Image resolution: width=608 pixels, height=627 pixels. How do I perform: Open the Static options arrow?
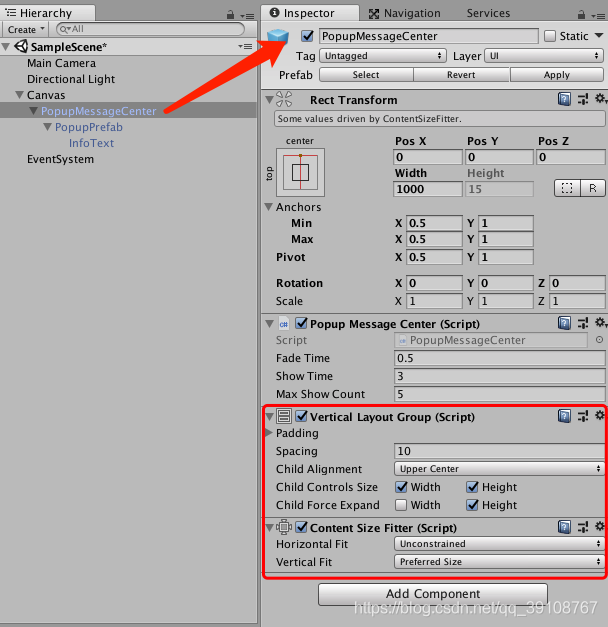pos(599,36)
